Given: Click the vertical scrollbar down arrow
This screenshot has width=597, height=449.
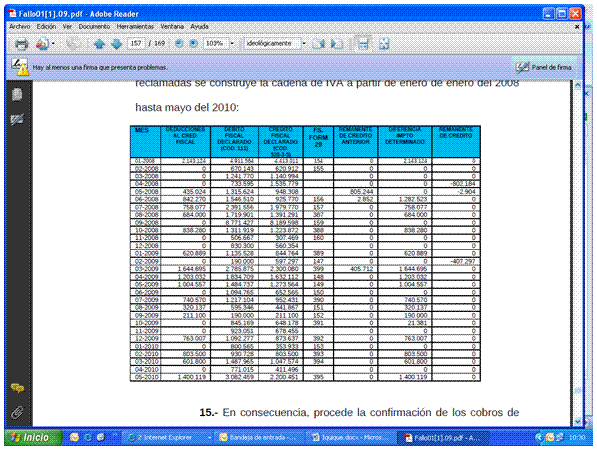Looking at the screenshot, I should [x=578, y=421].
